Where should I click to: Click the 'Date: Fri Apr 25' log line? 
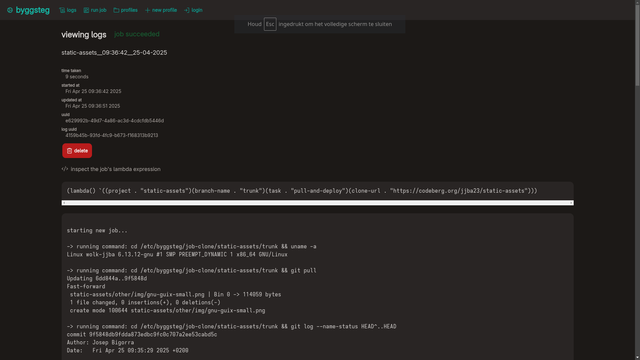pyautogui.click(x=128, y=351)
